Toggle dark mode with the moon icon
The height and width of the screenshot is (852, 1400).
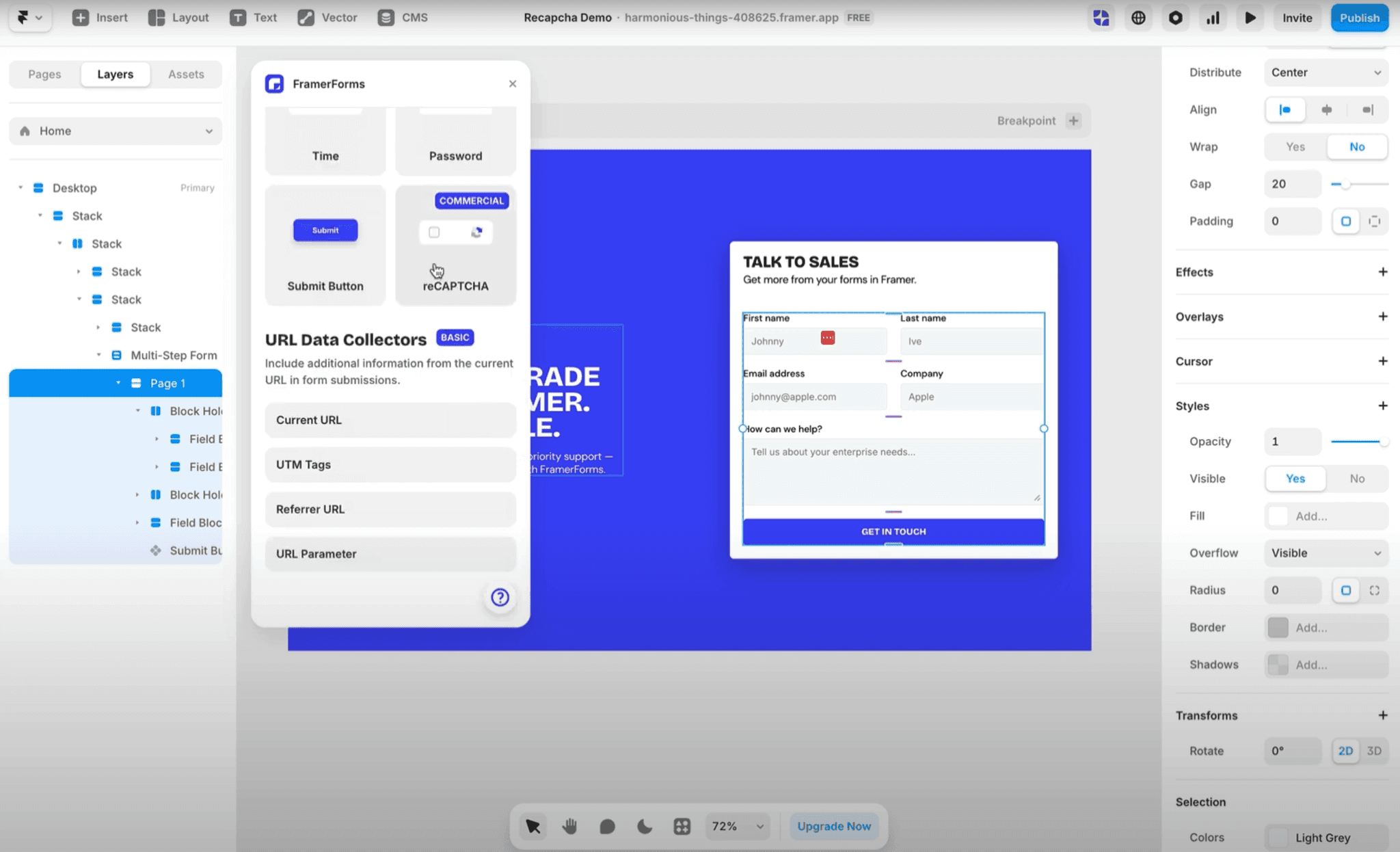[644, 826]
